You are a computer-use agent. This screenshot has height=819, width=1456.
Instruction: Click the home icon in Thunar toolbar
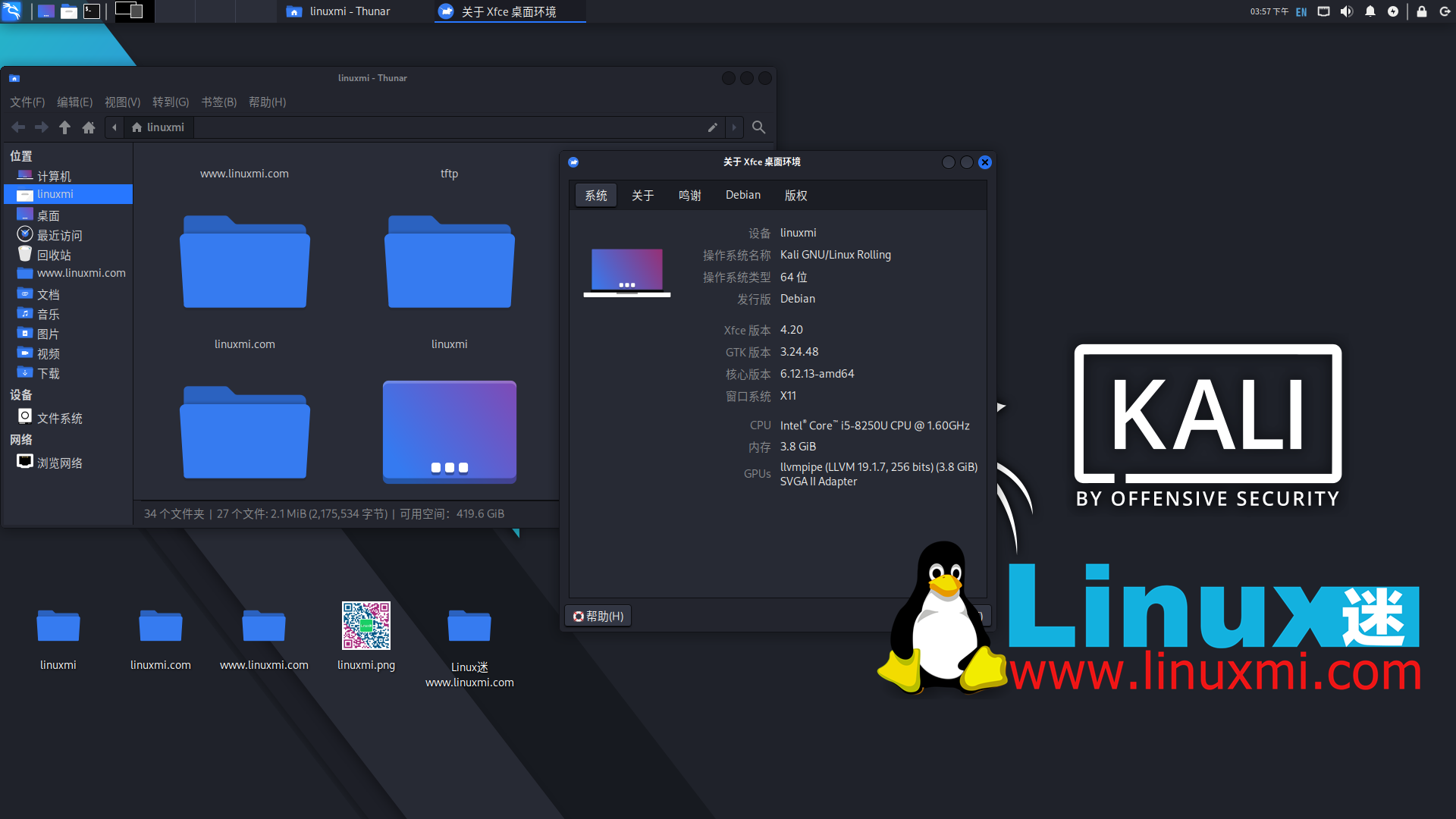89,127
